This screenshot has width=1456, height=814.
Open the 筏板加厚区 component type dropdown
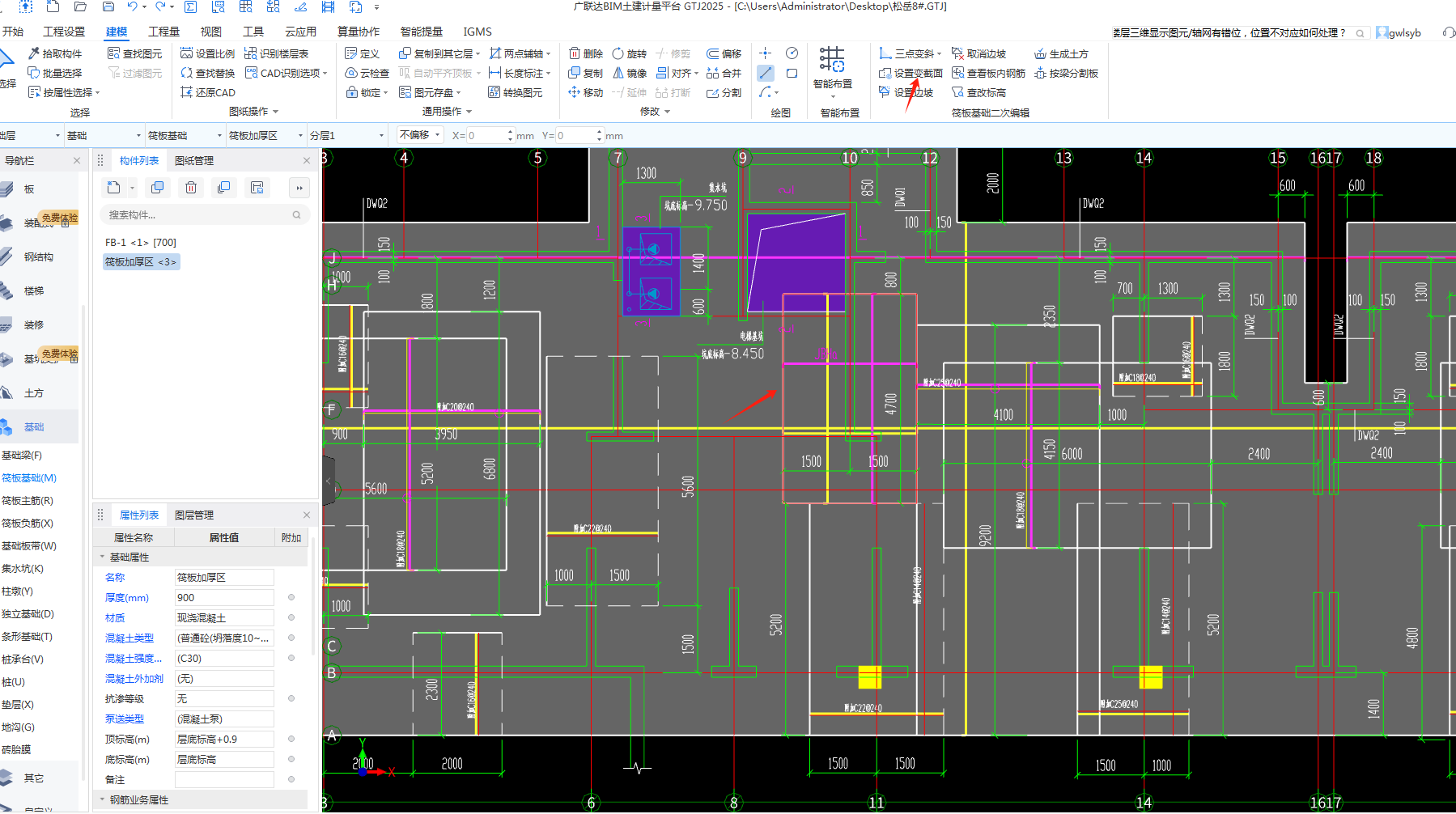pyautogui.click(x=265, y=135)
